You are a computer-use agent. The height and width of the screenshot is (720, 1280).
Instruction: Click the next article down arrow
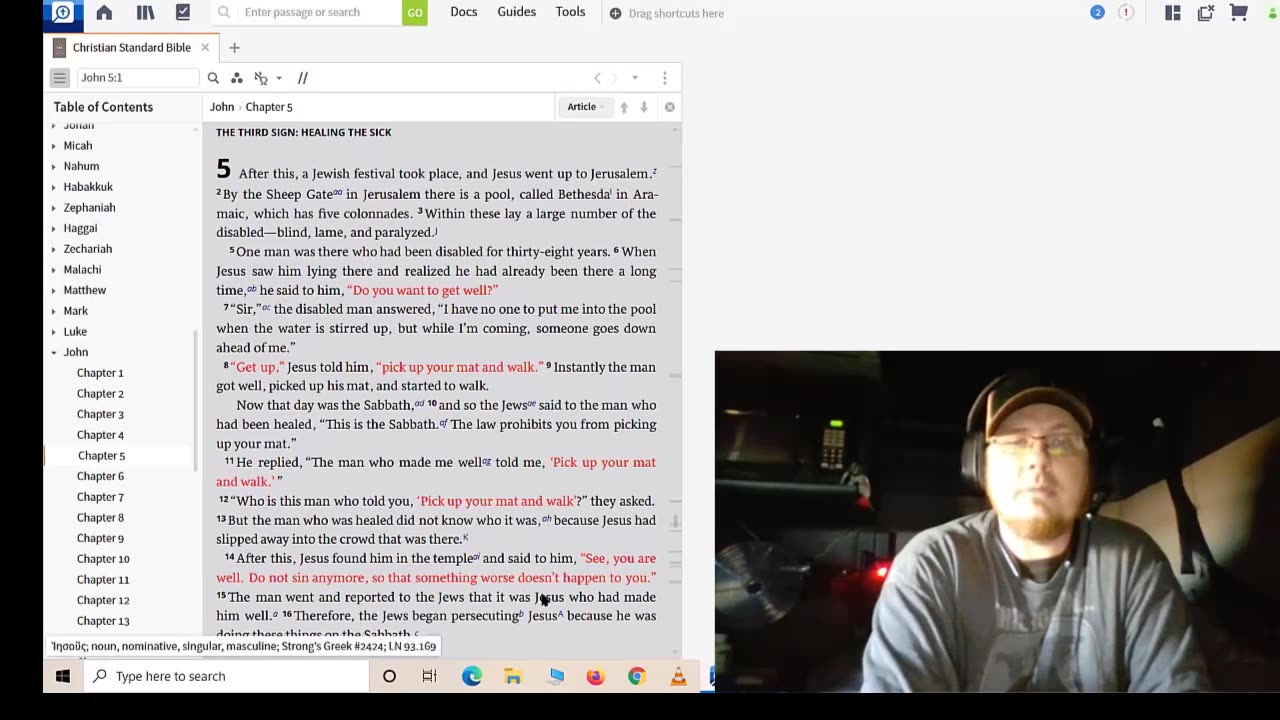click(644, 107)
